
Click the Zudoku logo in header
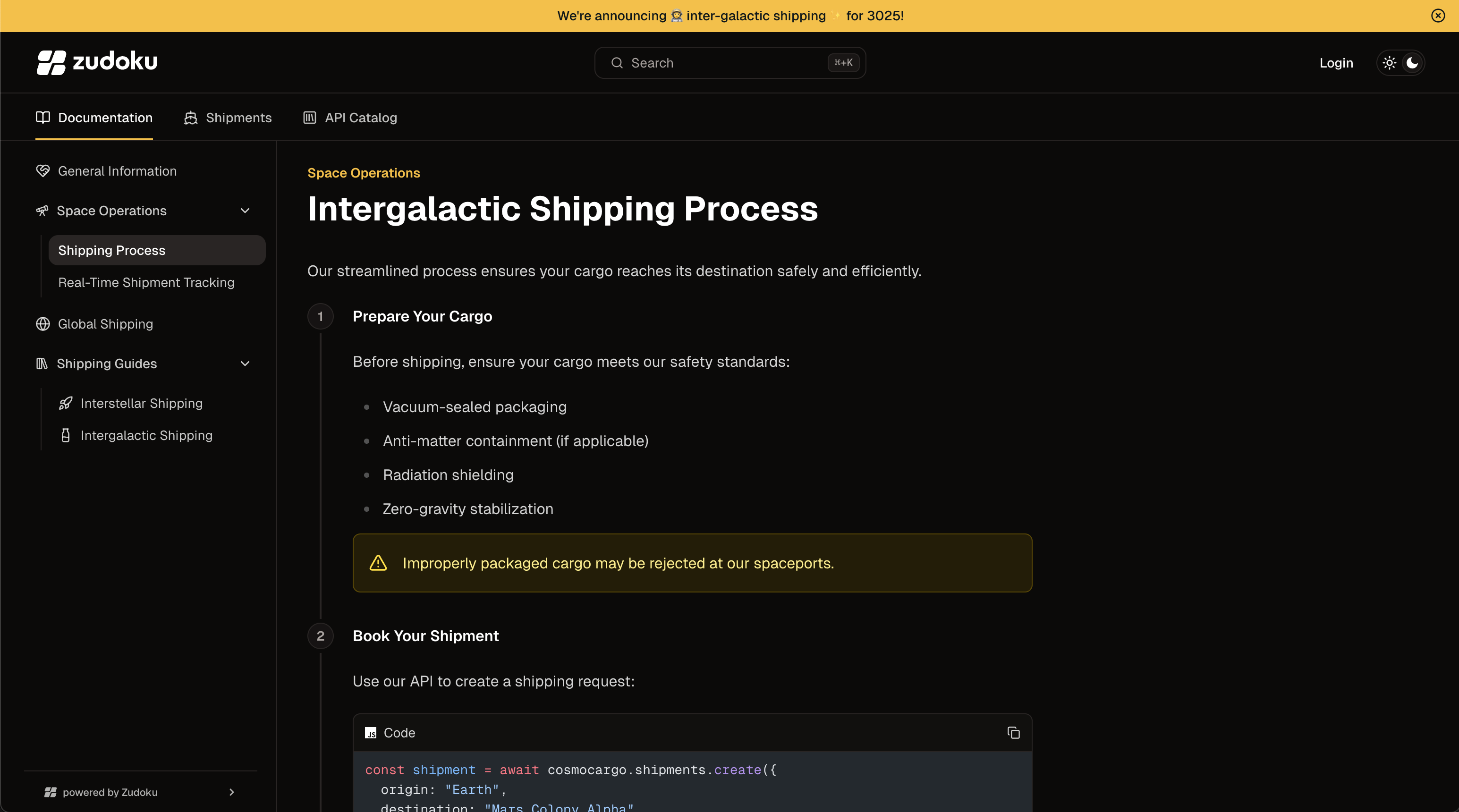[x=97, y=62]
